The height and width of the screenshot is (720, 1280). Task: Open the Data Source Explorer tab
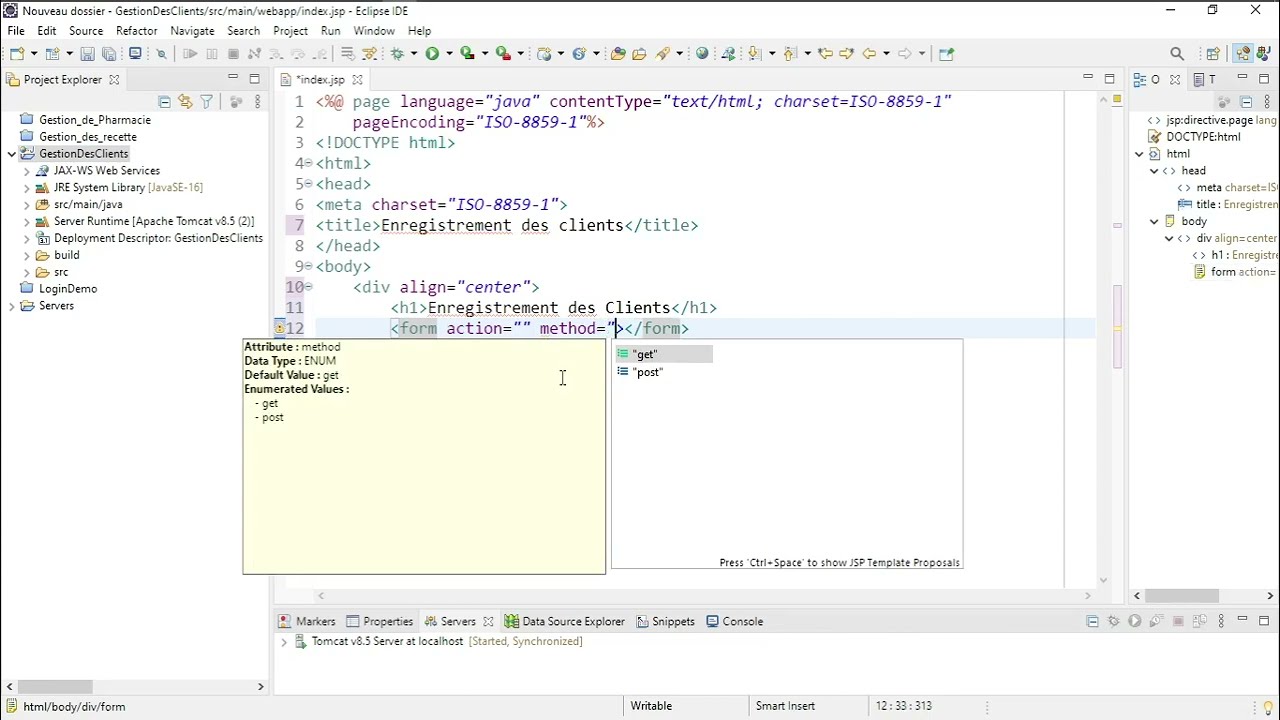click(x=565, y=621)
